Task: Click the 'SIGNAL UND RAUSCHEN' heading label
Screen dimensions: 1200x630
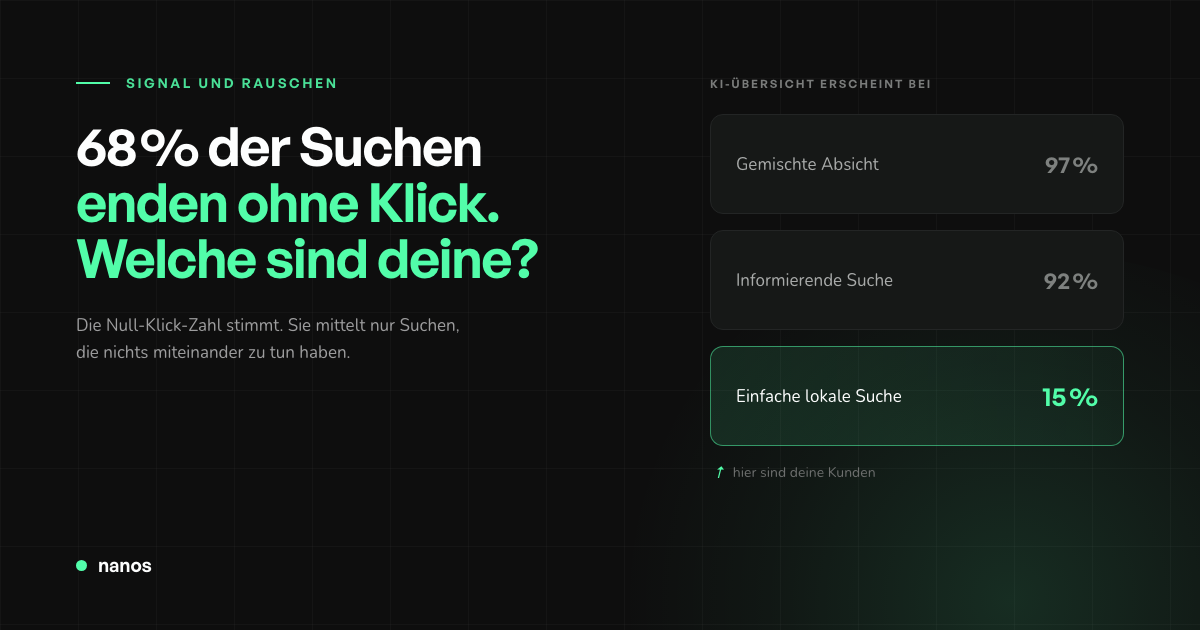Action: click(232, 83)
